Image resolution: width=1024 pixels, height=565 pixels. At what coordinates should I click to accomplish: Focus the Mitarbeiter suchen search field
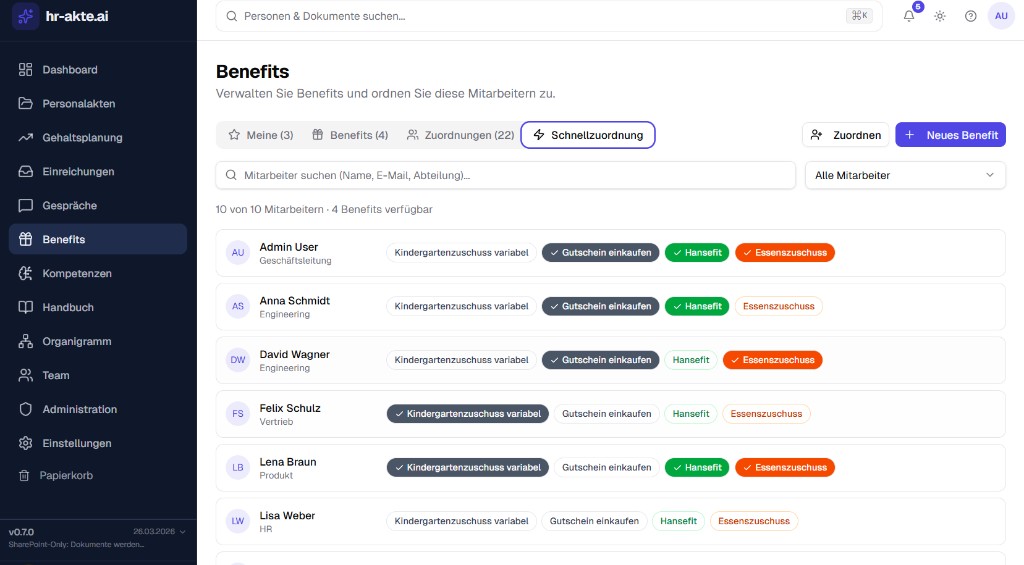(x=505, y=175)
